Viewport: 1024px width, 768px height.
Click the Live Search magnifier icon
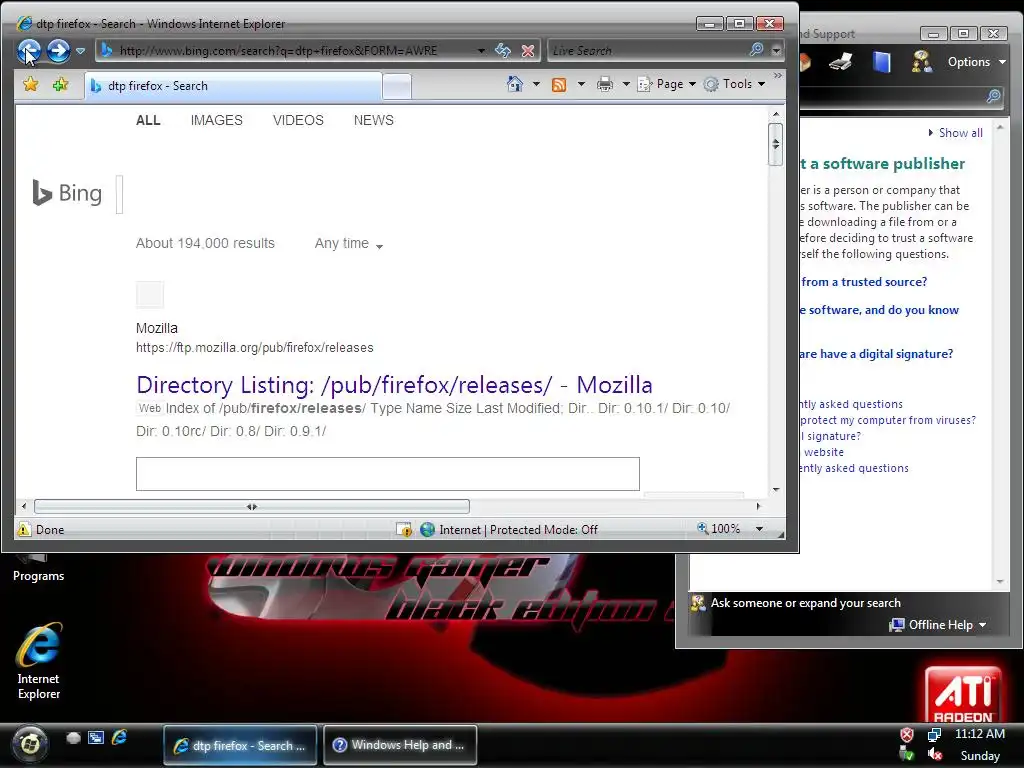756,50
